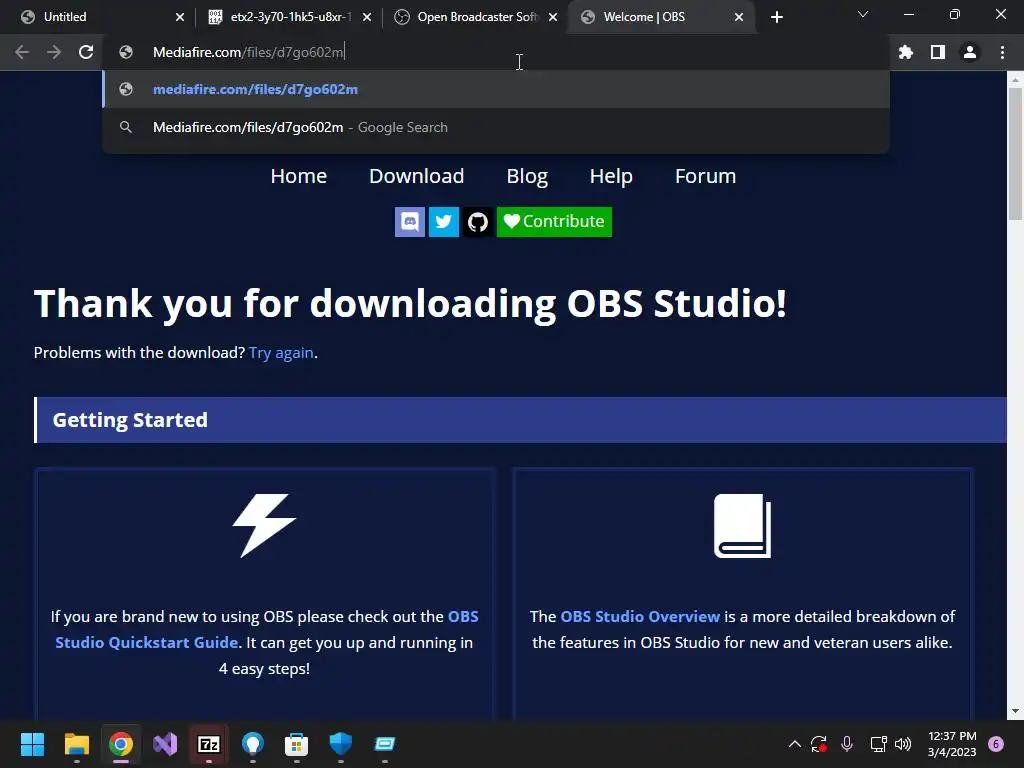1024x768 pixels.
Task: Open the Chrome extensions puzzle icon
Action: [906, 52]
